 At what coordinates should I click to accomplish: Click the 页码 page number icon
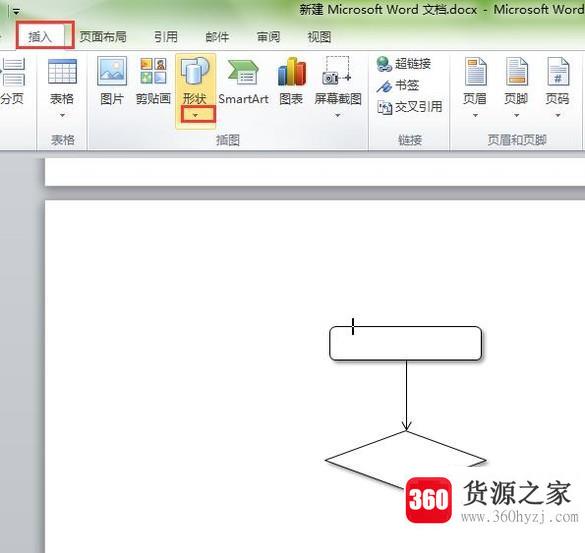tap(558, 72)
